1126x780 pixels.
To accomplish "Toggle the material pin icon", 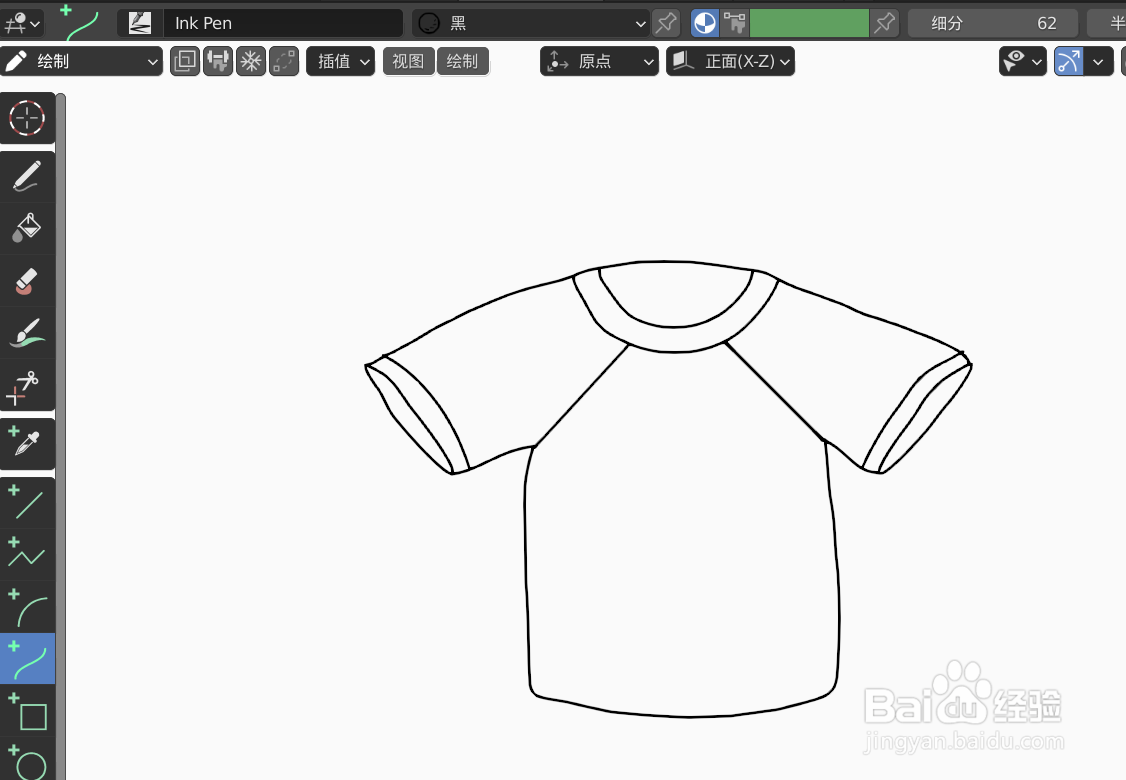I will pos(666,22).
